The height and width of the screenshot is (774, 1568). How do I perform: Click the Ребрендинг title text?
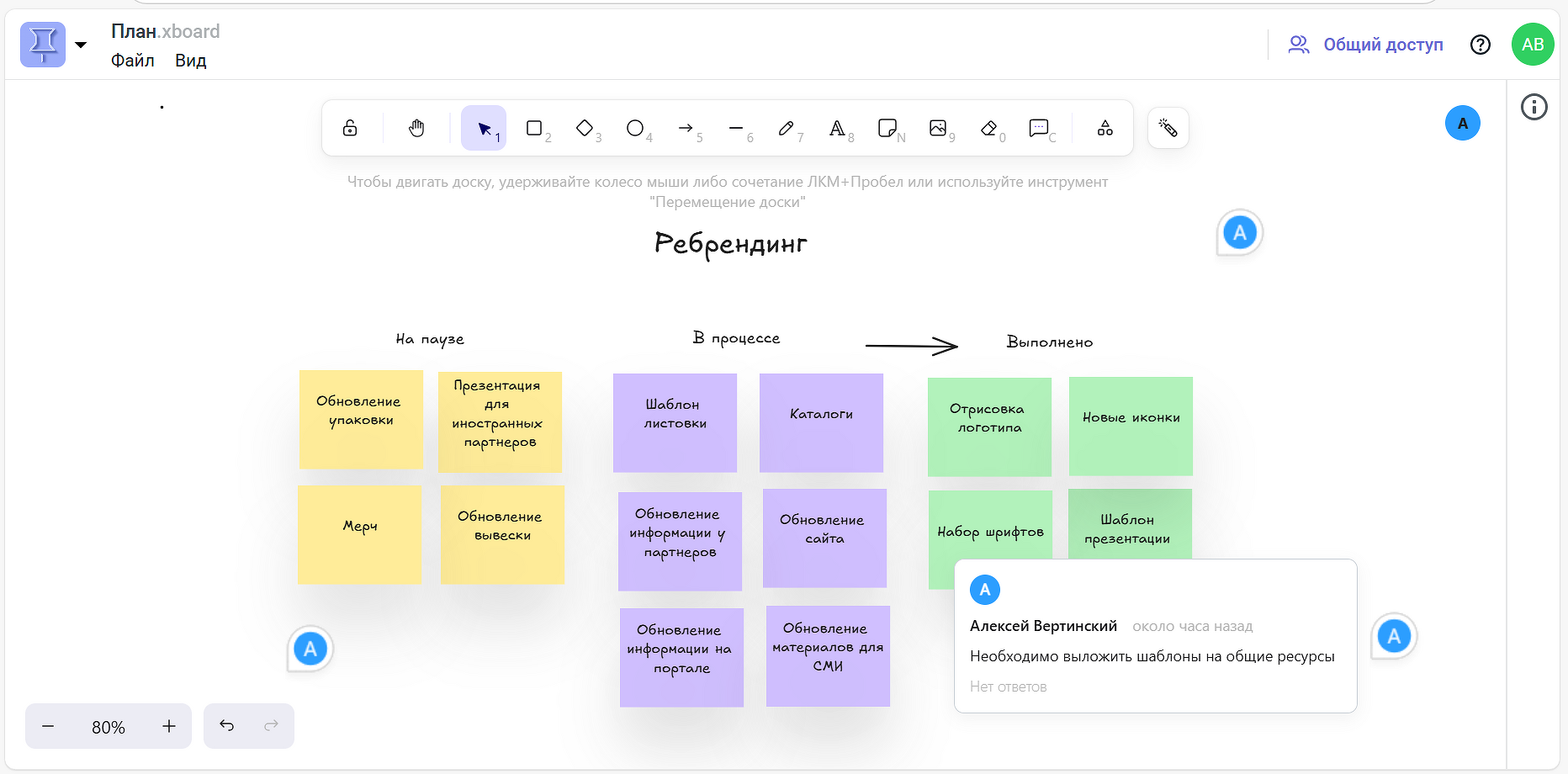pyautogui.click(x=730, y=244)
